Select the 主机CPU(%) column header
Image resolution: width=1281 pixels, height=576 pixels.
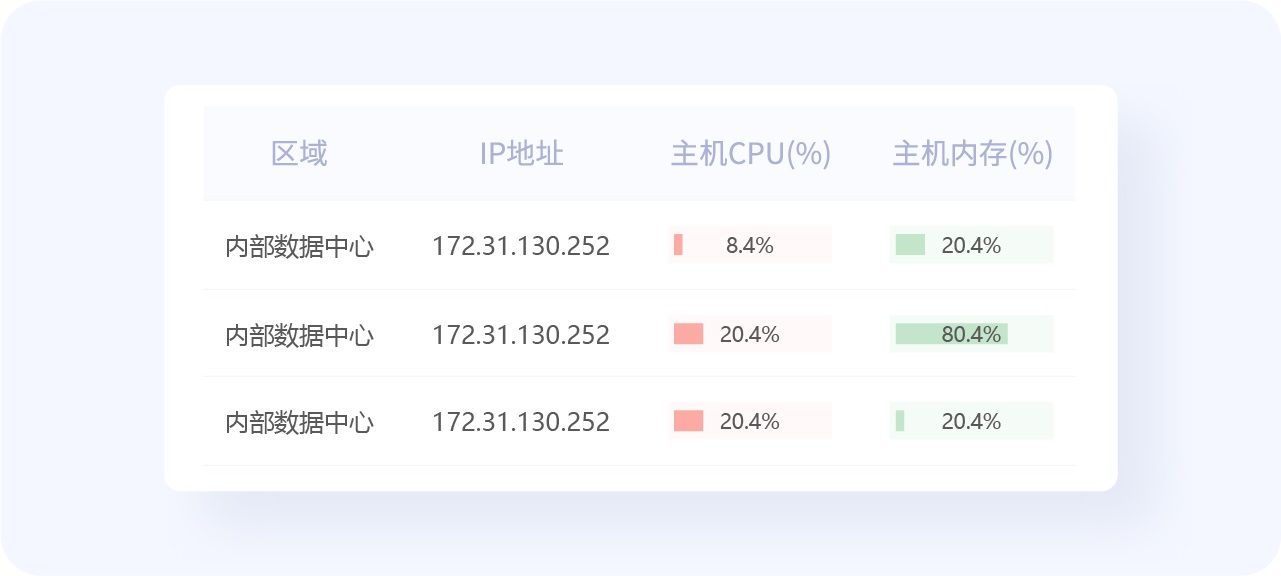click(750, 154)
